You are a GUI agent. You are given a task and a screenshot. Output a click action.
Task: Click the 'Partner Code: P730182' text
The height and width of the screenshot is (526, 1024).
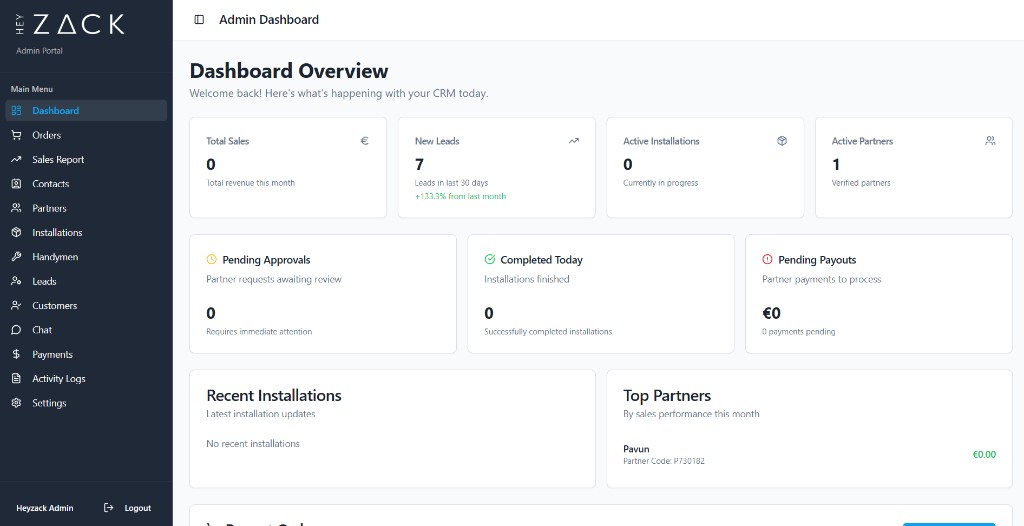coord(664,461)
